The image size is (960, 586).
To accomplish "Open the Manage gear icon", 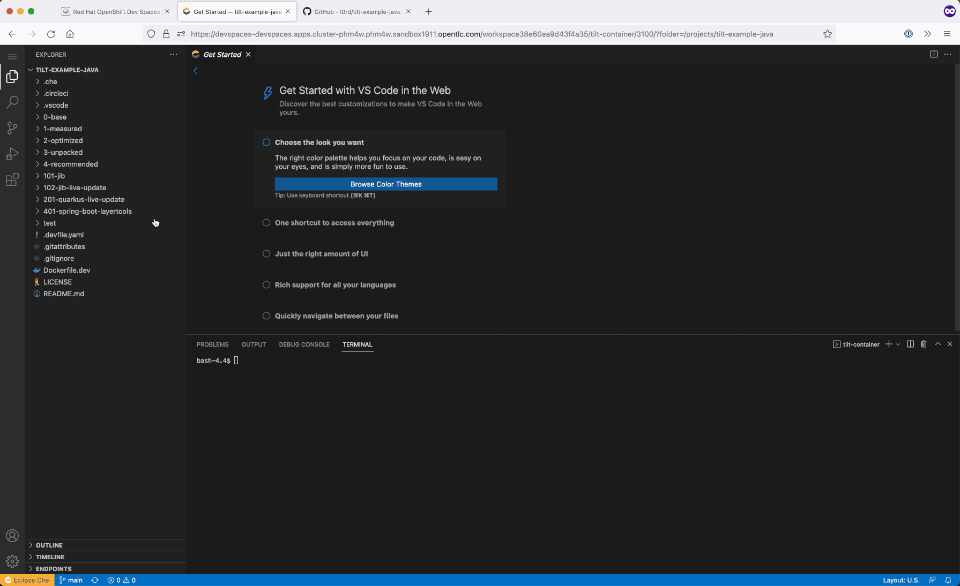I will point(12,561).
